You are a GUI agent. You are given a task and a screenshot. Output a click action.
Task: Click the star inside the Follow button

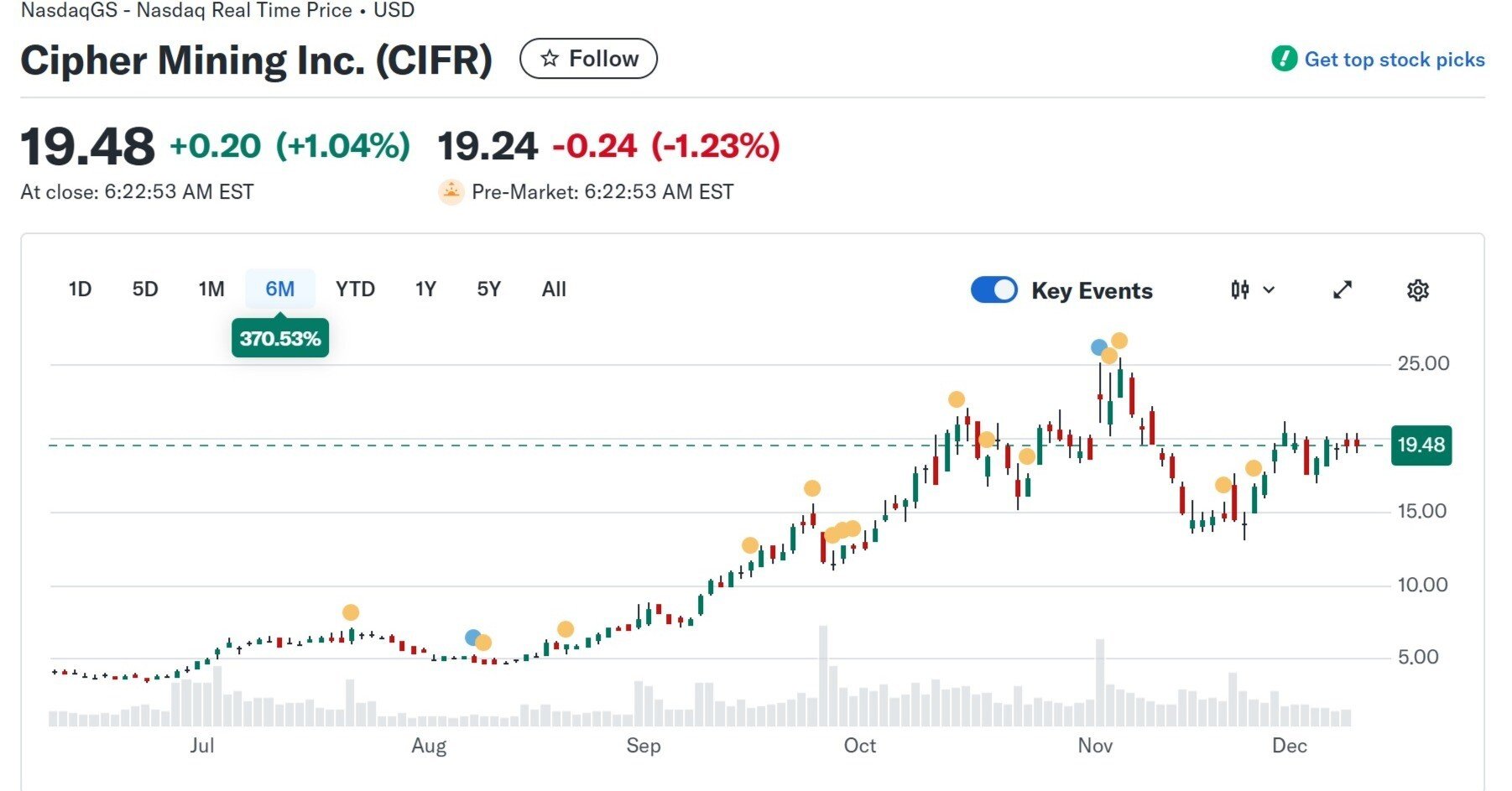pyautogui.click(x=551, y=58)
